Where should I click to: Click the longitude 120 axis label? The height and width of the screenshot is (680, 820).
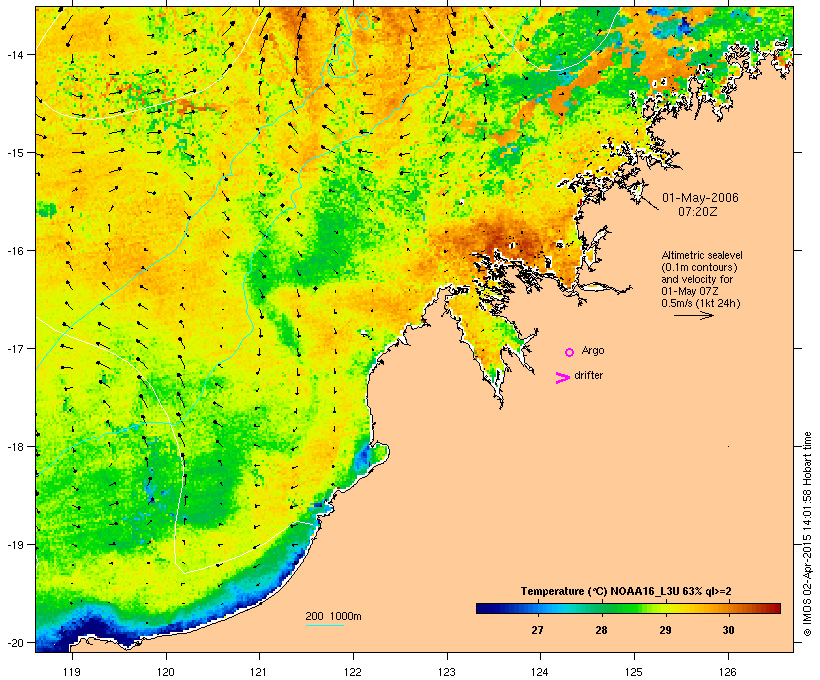click(x=166, y=672)
